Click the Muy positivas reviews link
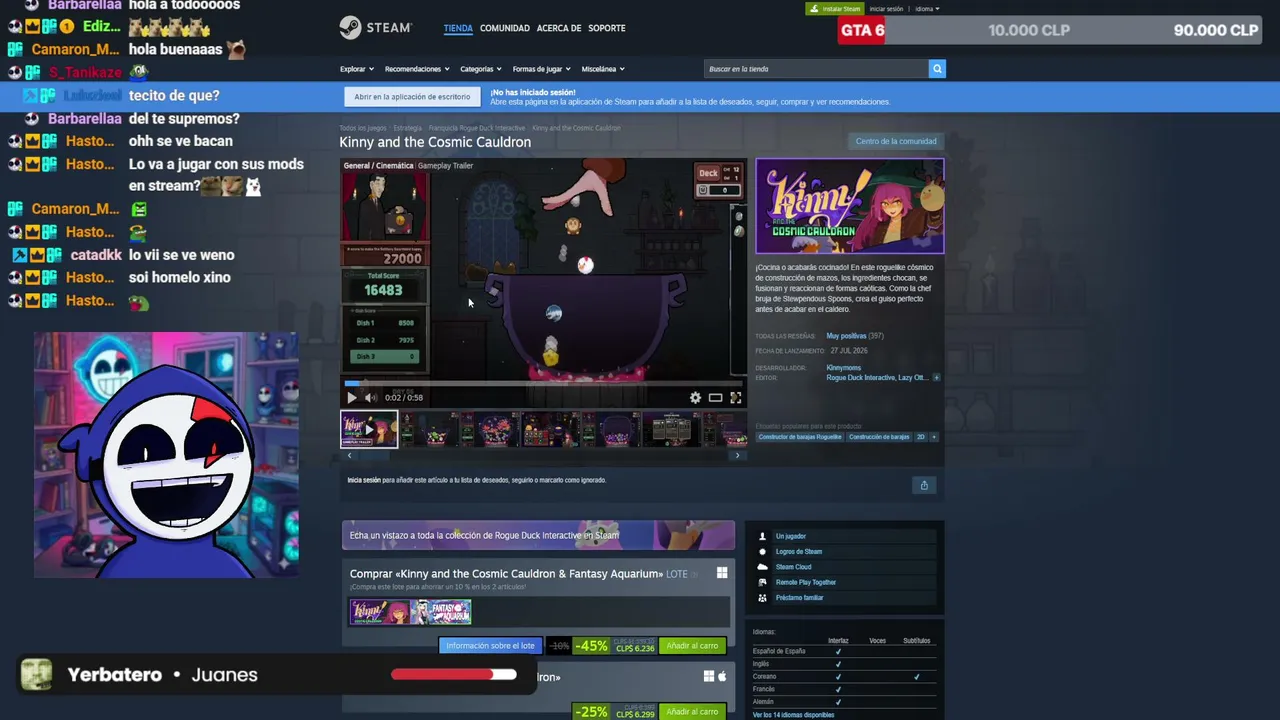 [847, 336]
